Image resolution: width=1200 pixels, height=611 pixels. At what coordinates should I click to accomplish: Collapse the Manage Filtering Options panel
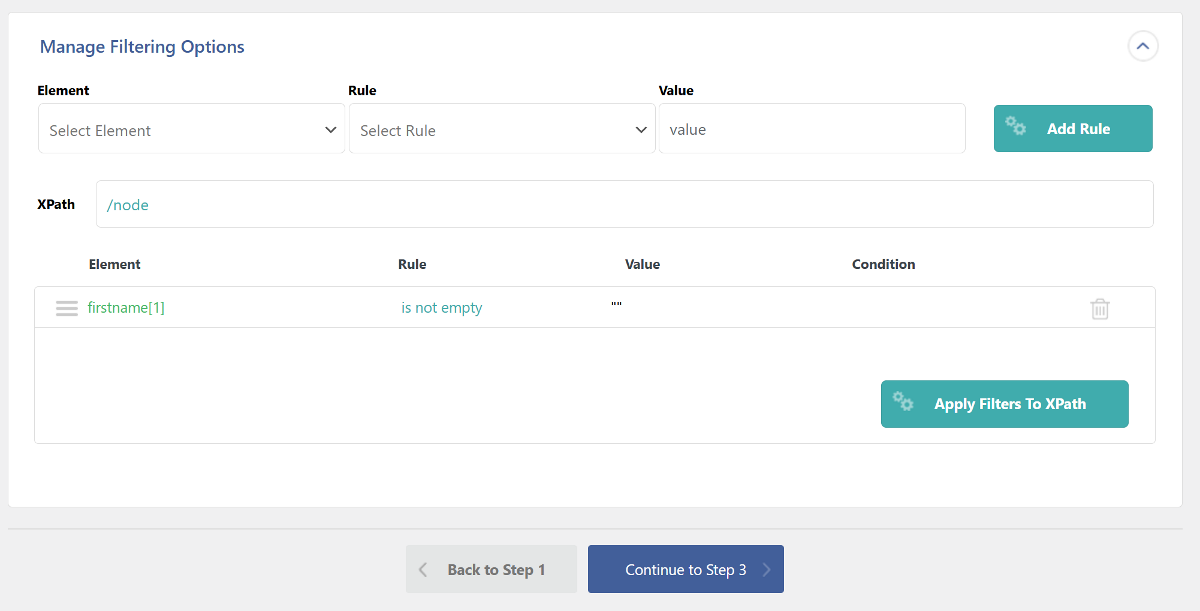[1143, 46]
